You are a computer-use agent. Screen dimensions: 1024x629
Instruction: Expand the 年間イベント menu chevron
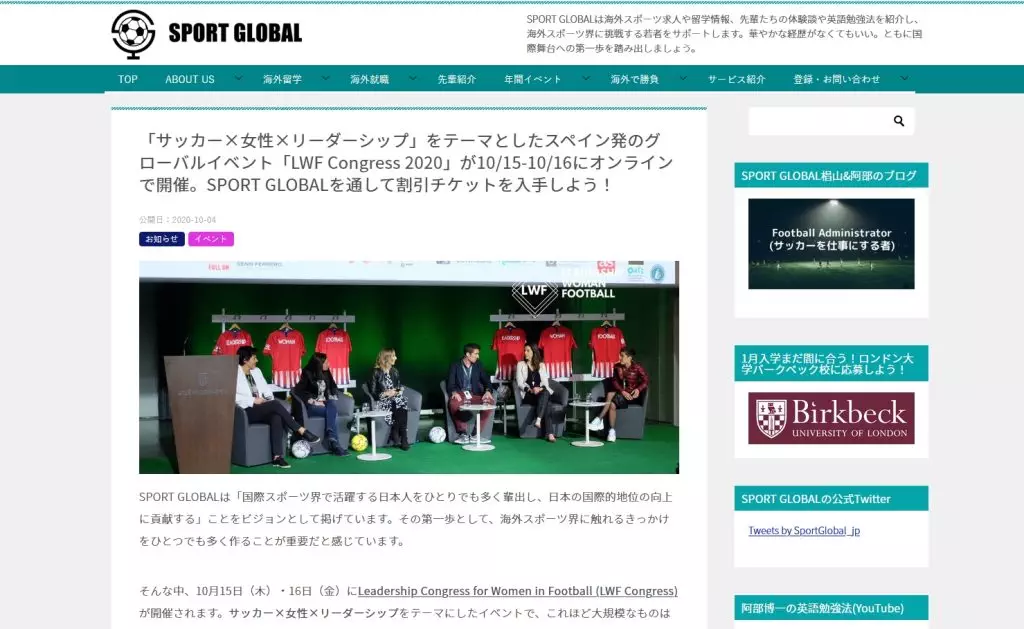[x=585, y=78]
